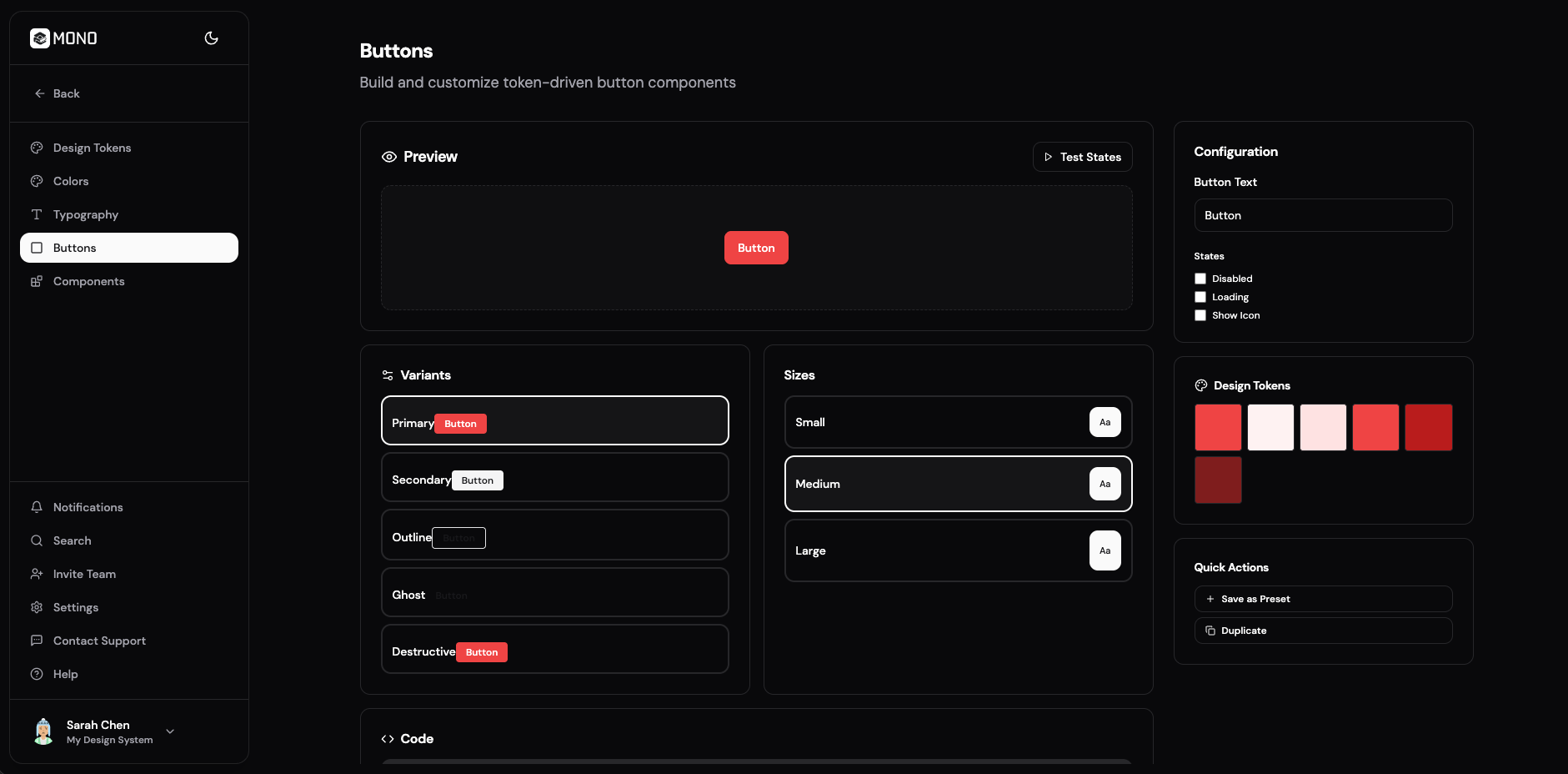Click the MONO logo icon
1568x774 pixels.
point(40,38)
